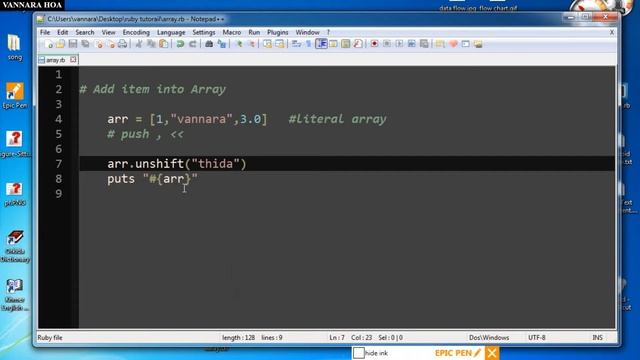Click line number 4 in the margin
Viewport: 640px width, 360px height.
tap(59, 119)
